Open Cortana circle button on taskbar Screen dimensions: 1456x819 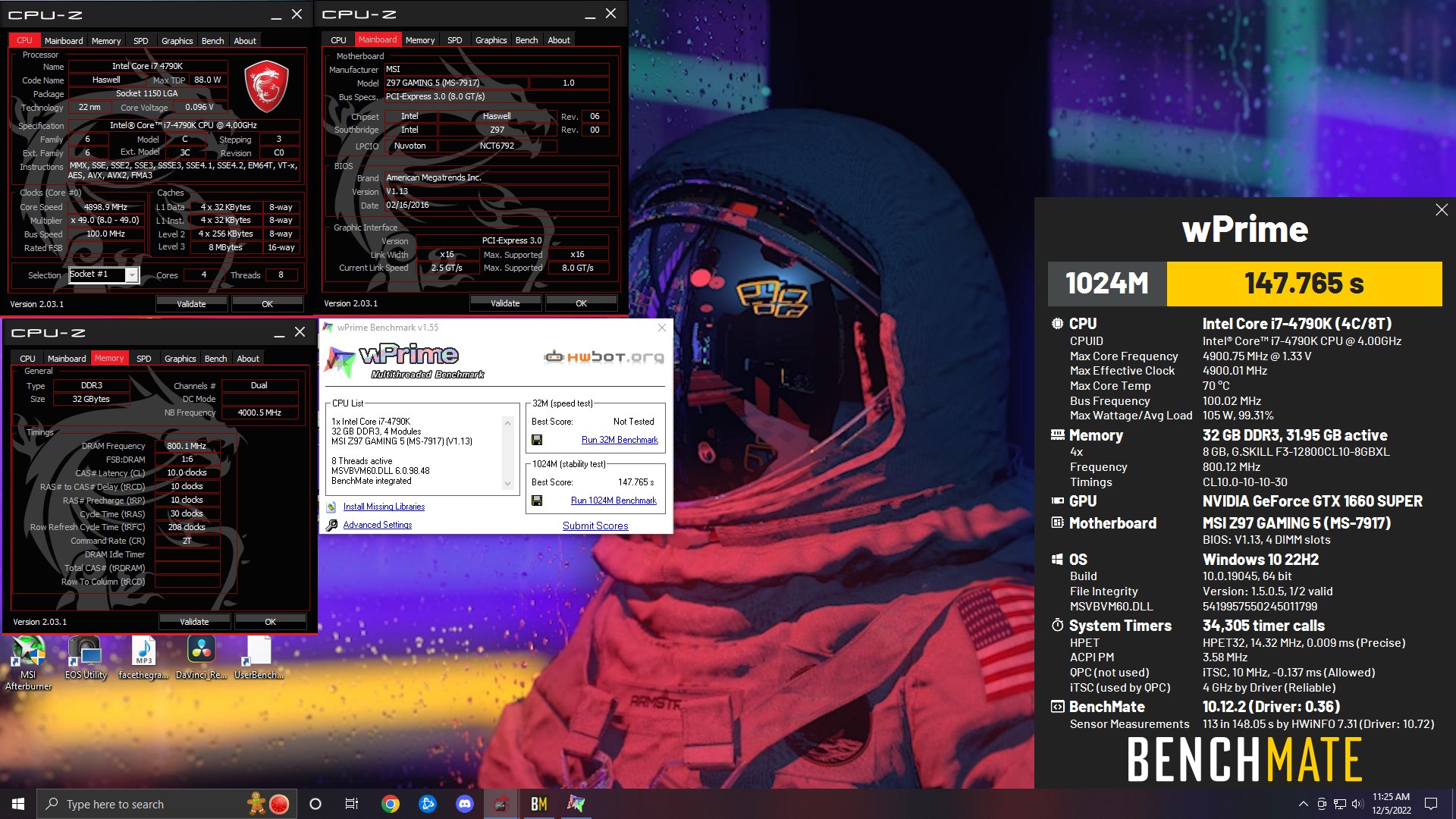coord(315,804)
